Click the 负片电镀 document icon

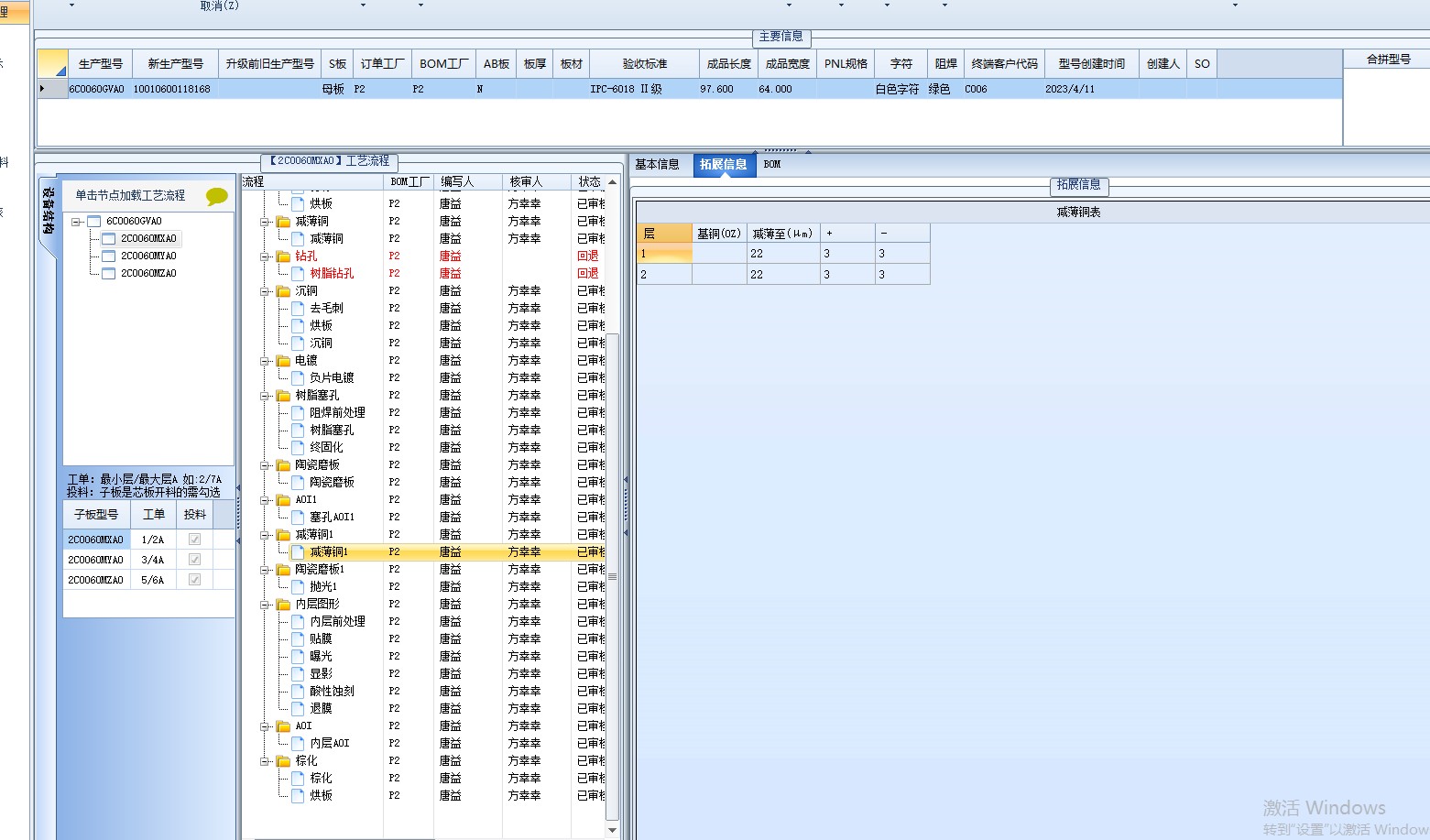(298, 377)
